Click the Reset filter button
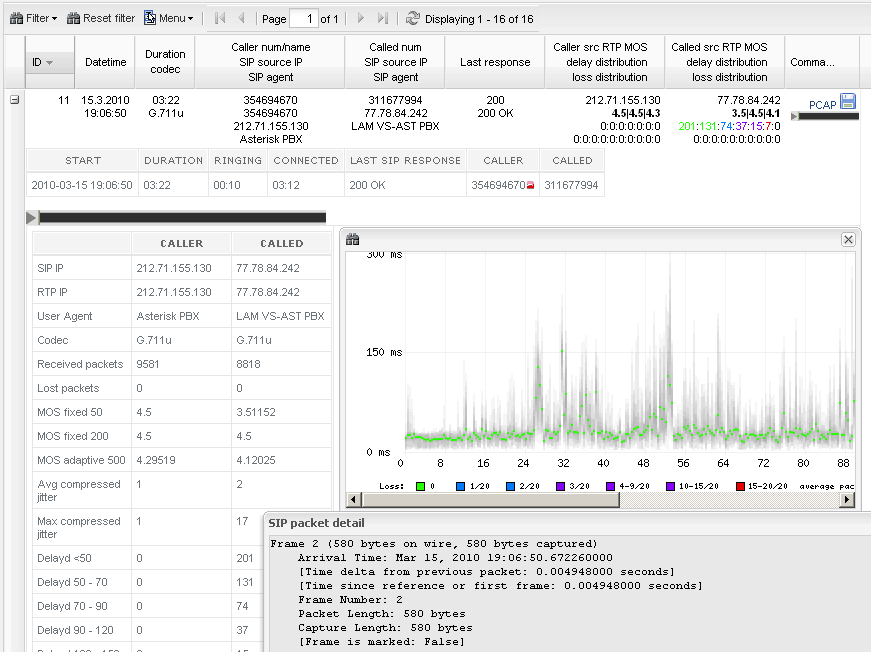The image size is (871, 652). tap(100, 18)
